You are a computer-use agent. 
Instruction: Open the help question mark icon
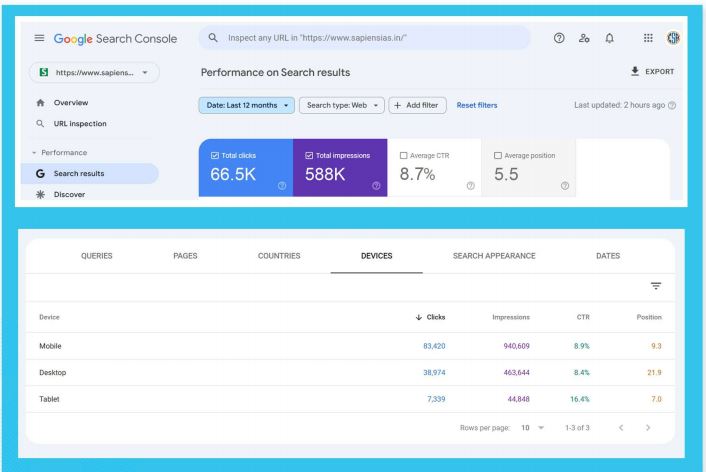559,38
